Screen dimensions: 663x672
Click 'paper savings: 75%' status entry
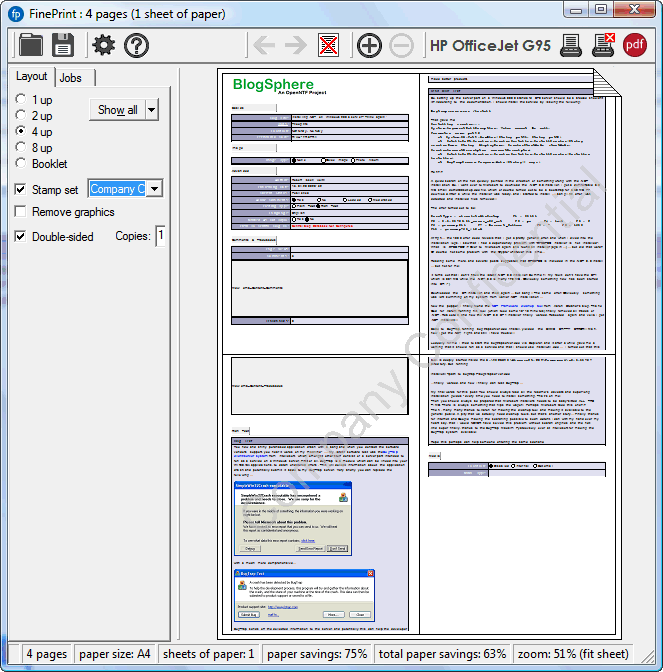coord(317,654)
